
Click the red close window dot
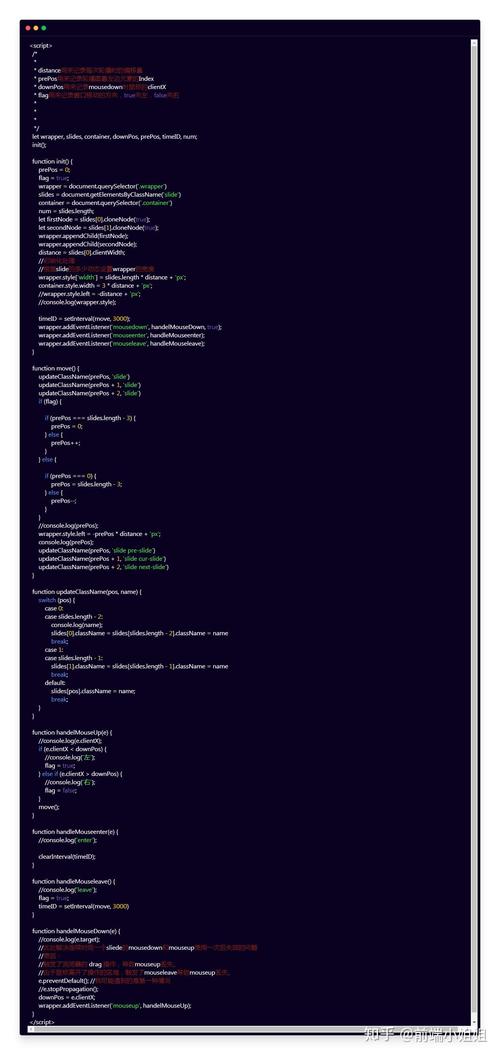click(28, 28)
